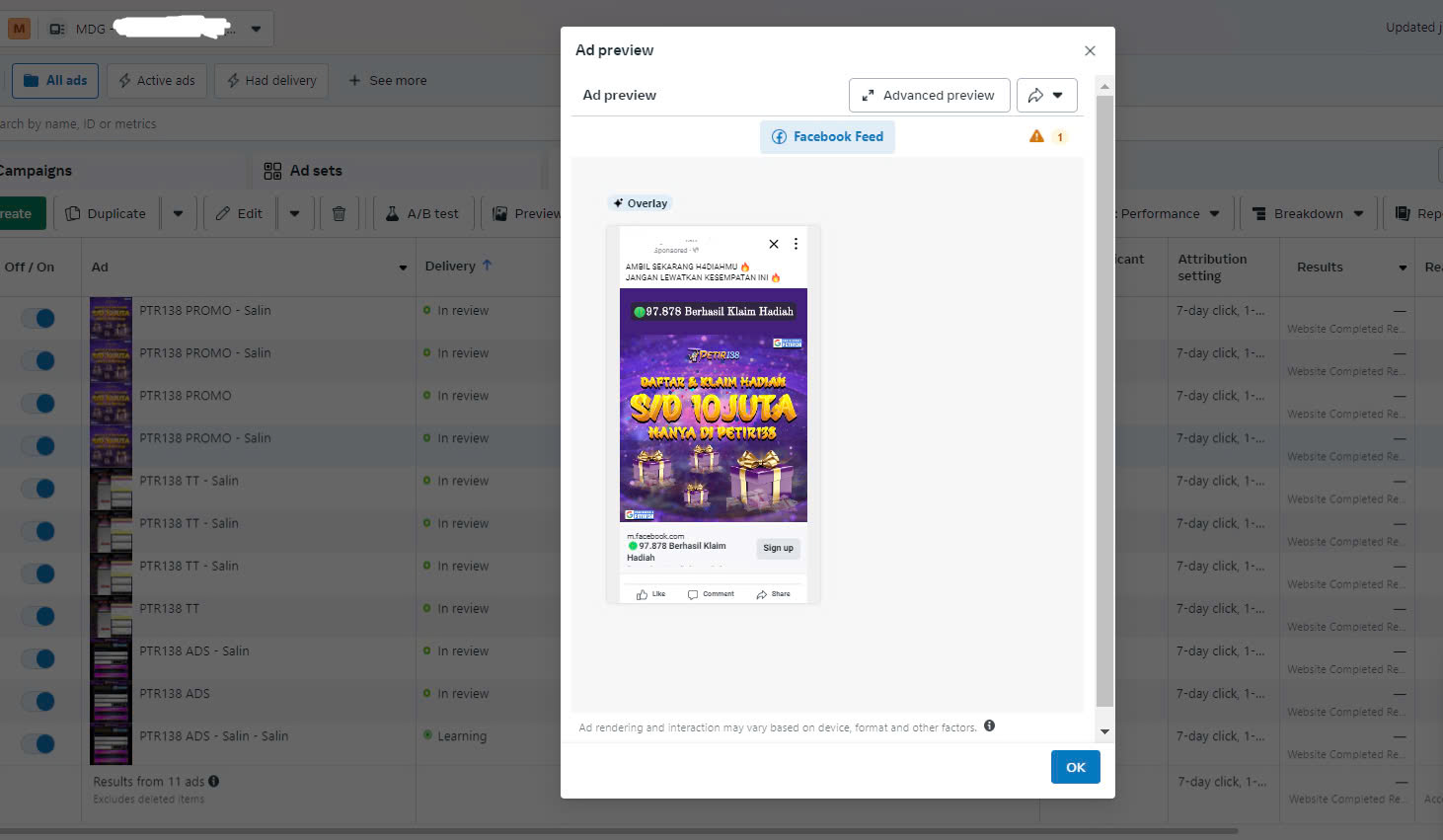Click the orange M account icon
Screen dimensions: 1443x840
[19, 29]
